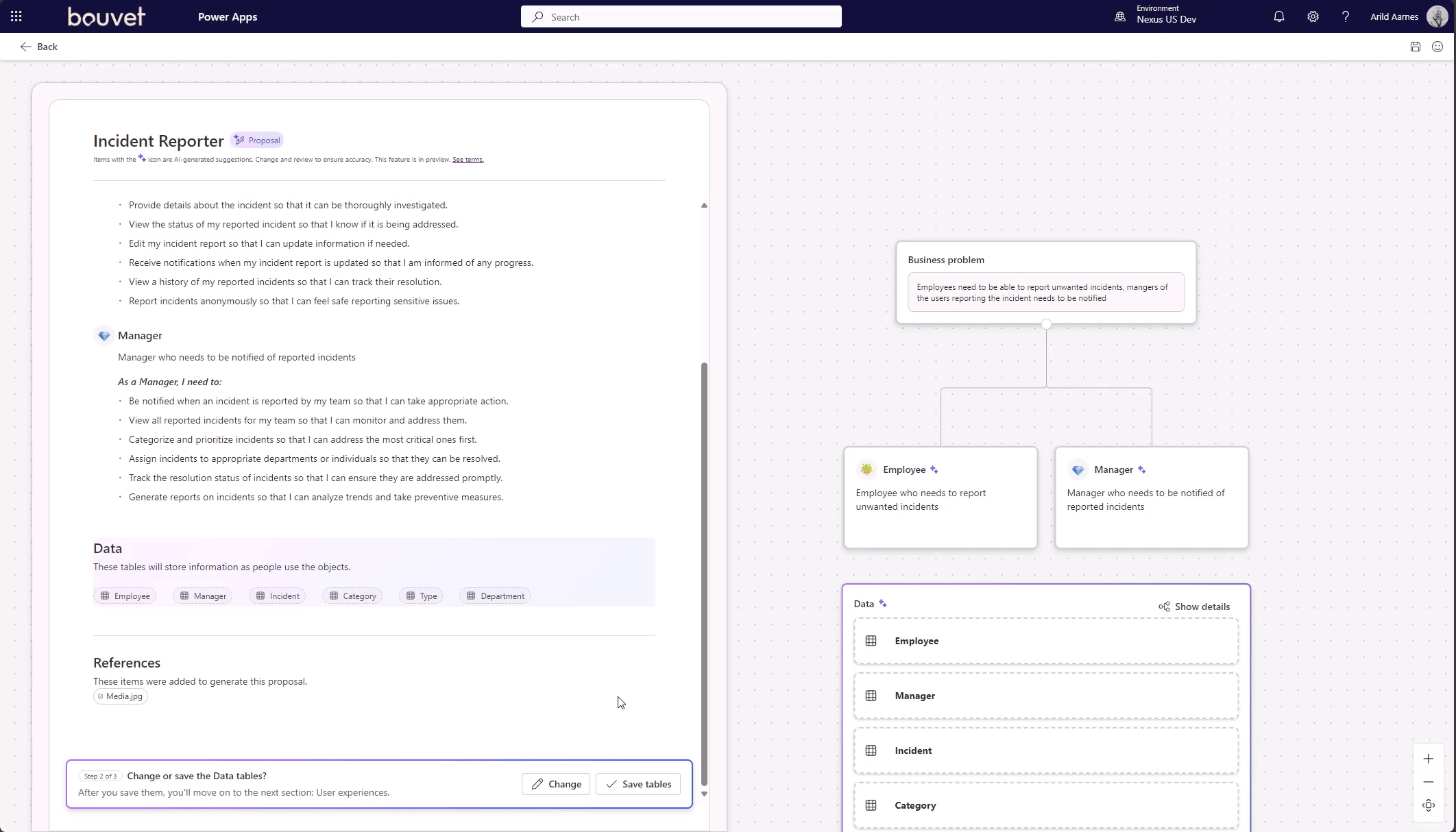
Task: Click the Change button in step dialog
Action: (556, 784)
